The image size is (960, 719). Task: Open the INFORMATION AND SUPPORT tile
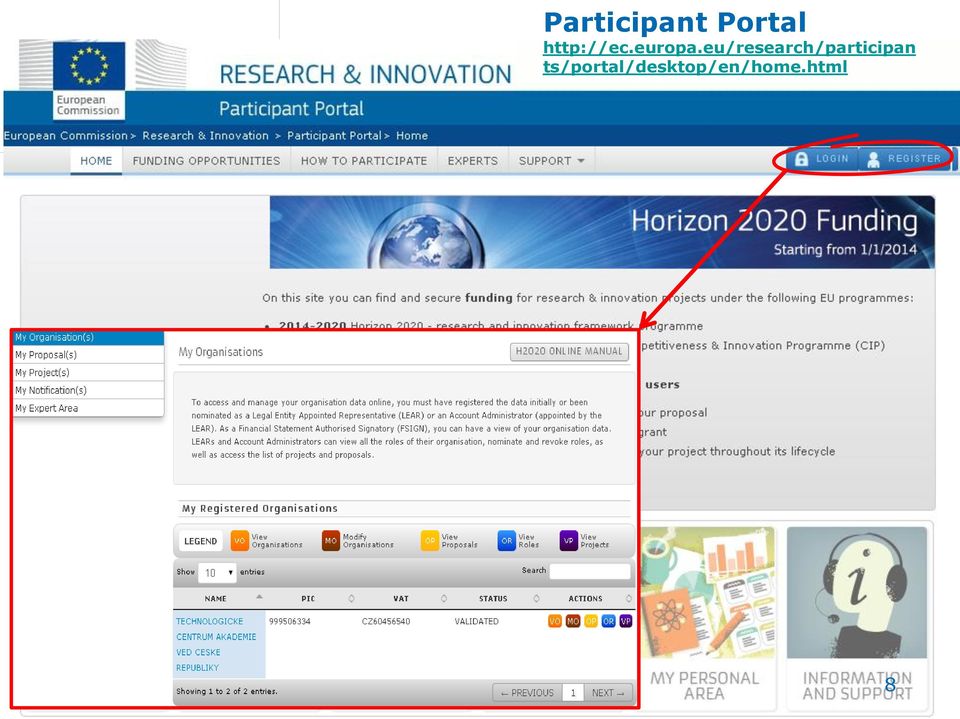857,617
